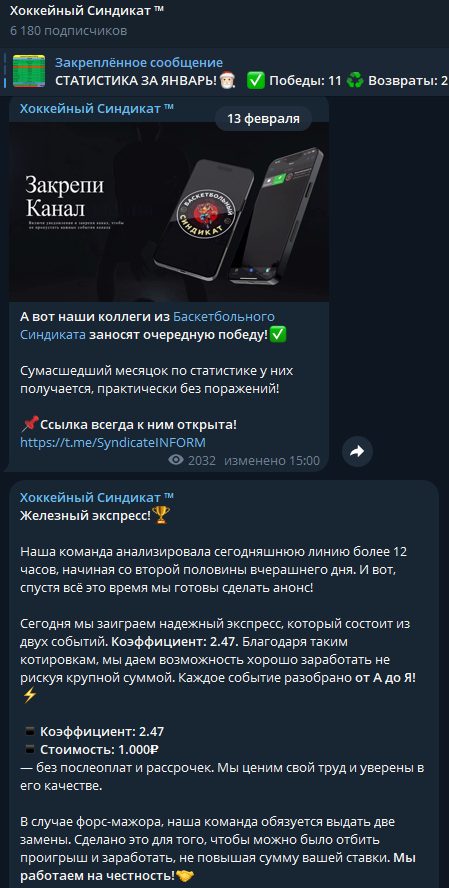This screenshot has height=888, width=449.
Task: Click the eye views icon showing 2032
Action: pyautogui.click(x=176, y=460)
